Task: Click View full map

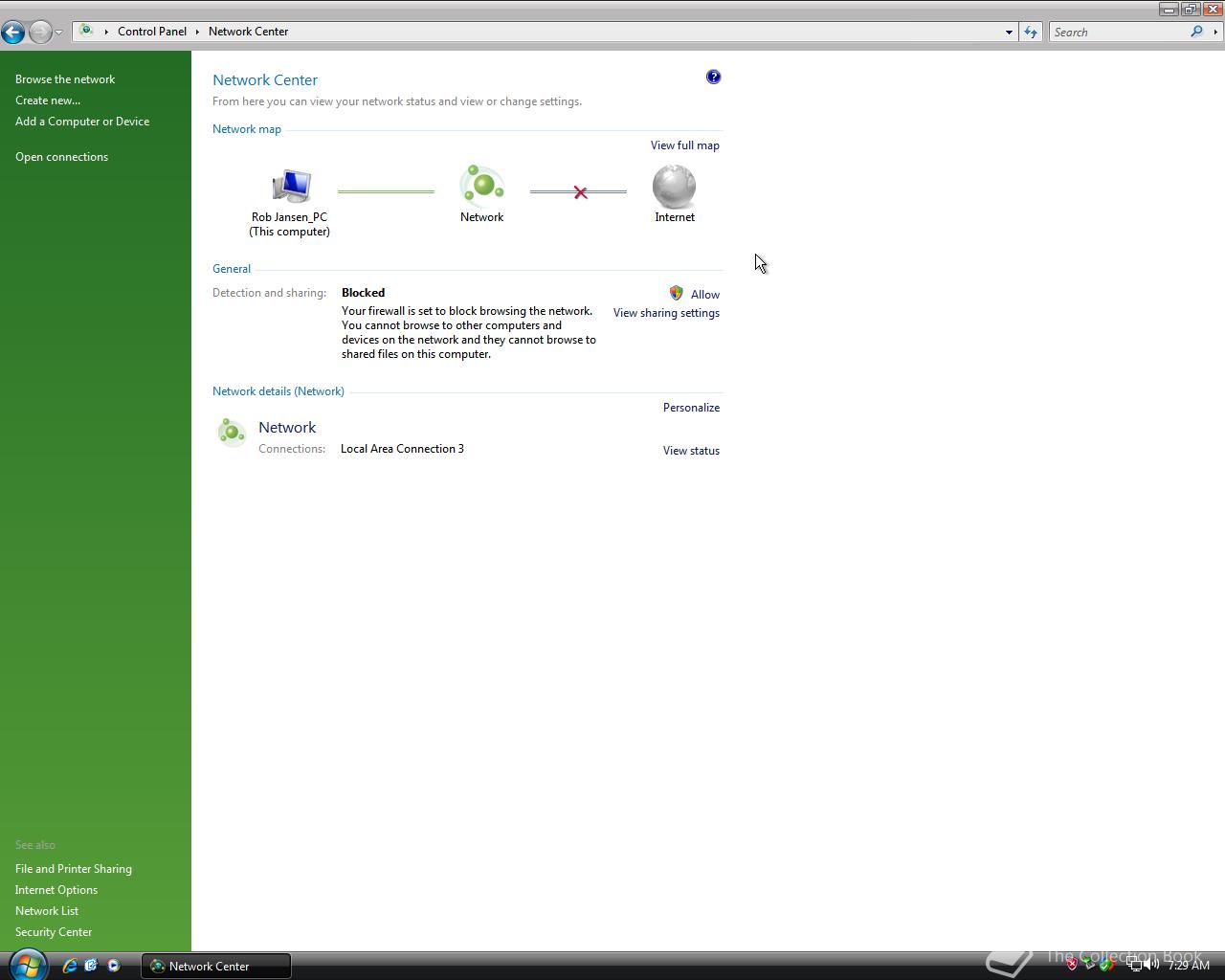Action: [685, 145]
